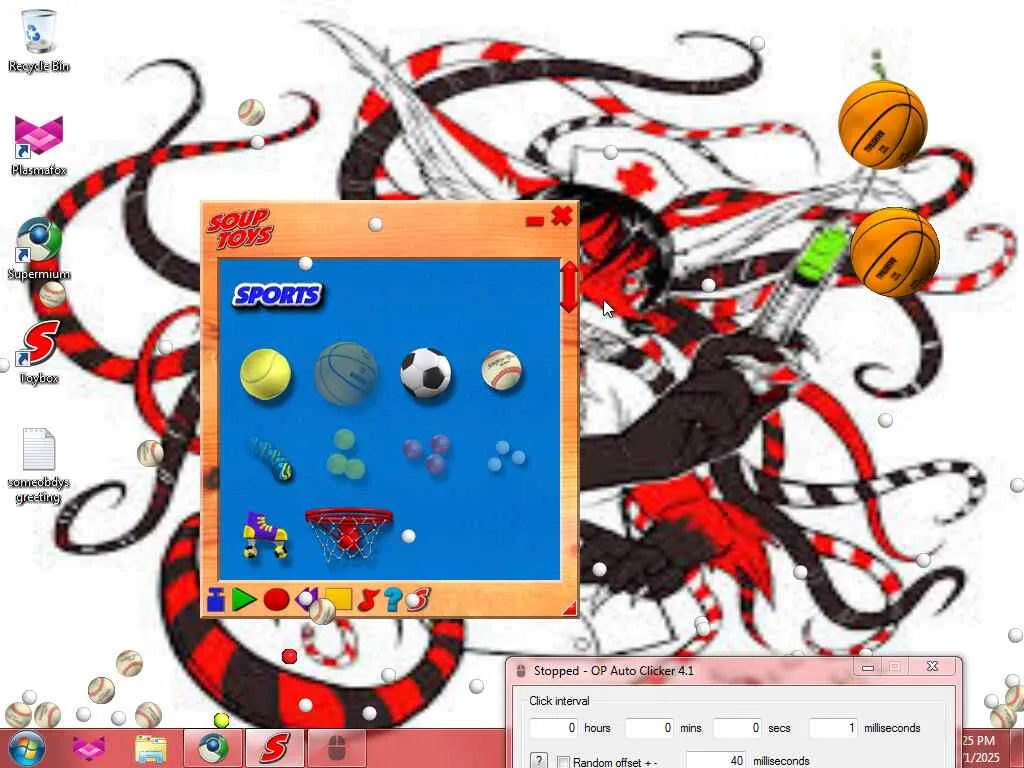Viewport: 1024px width, 768px height.
Task: Enable the Random offset checkbox
Action: (x=564, y=761)
